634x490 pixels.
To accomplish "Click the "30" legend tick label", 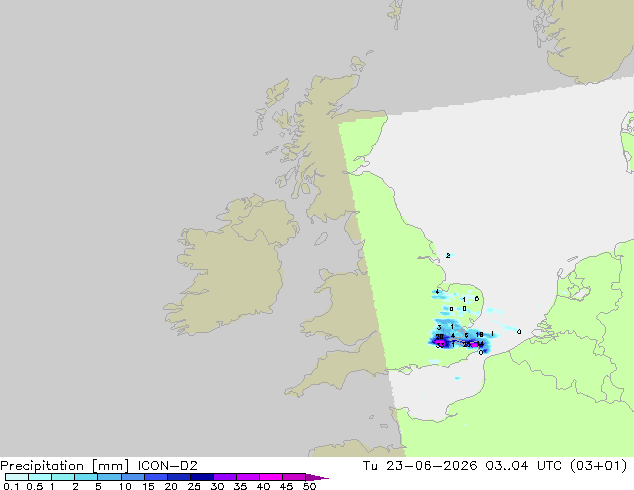I will [217, 486].
